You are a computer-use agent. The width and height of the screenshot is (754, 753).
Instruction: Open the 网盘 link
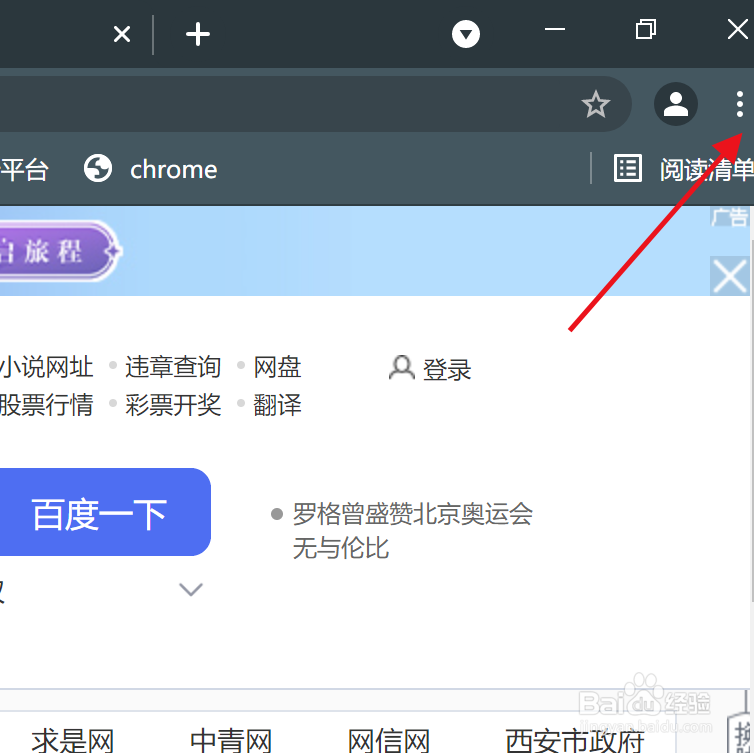tap(277, 367)
